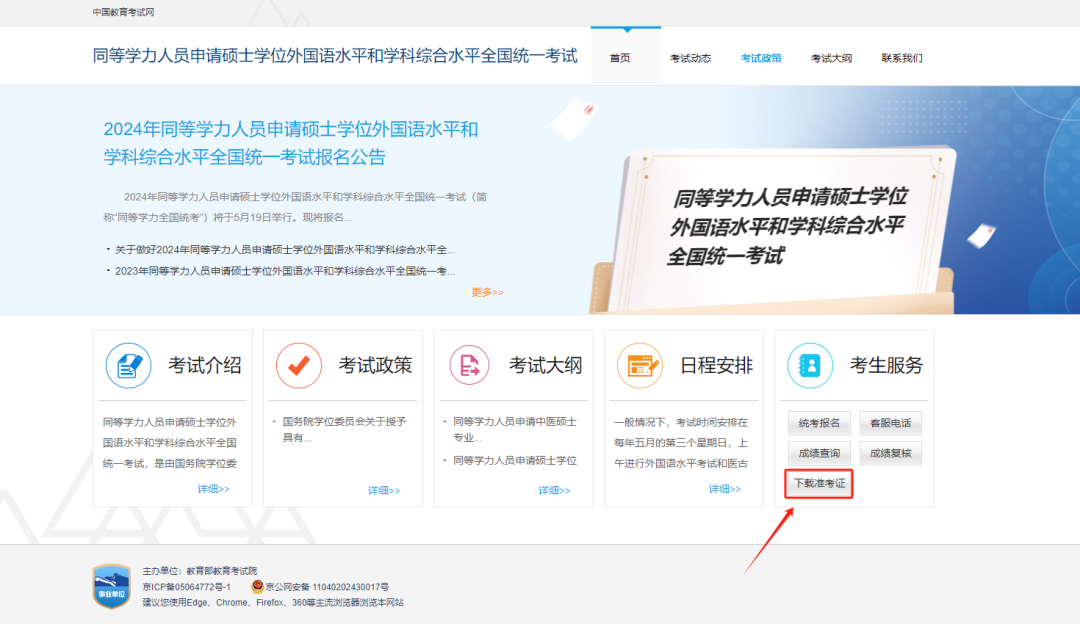Click the 日程安排 calendar icon
This screenshot has width=1080, height=624.
coord(639,365)
